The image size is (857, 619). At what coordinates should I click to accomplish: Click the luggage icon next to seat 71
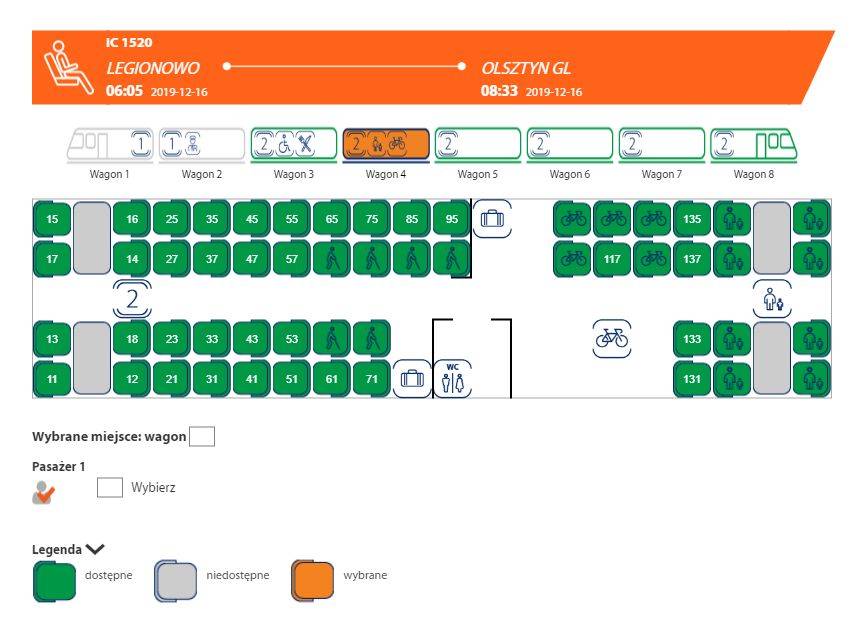coord(411,379)
